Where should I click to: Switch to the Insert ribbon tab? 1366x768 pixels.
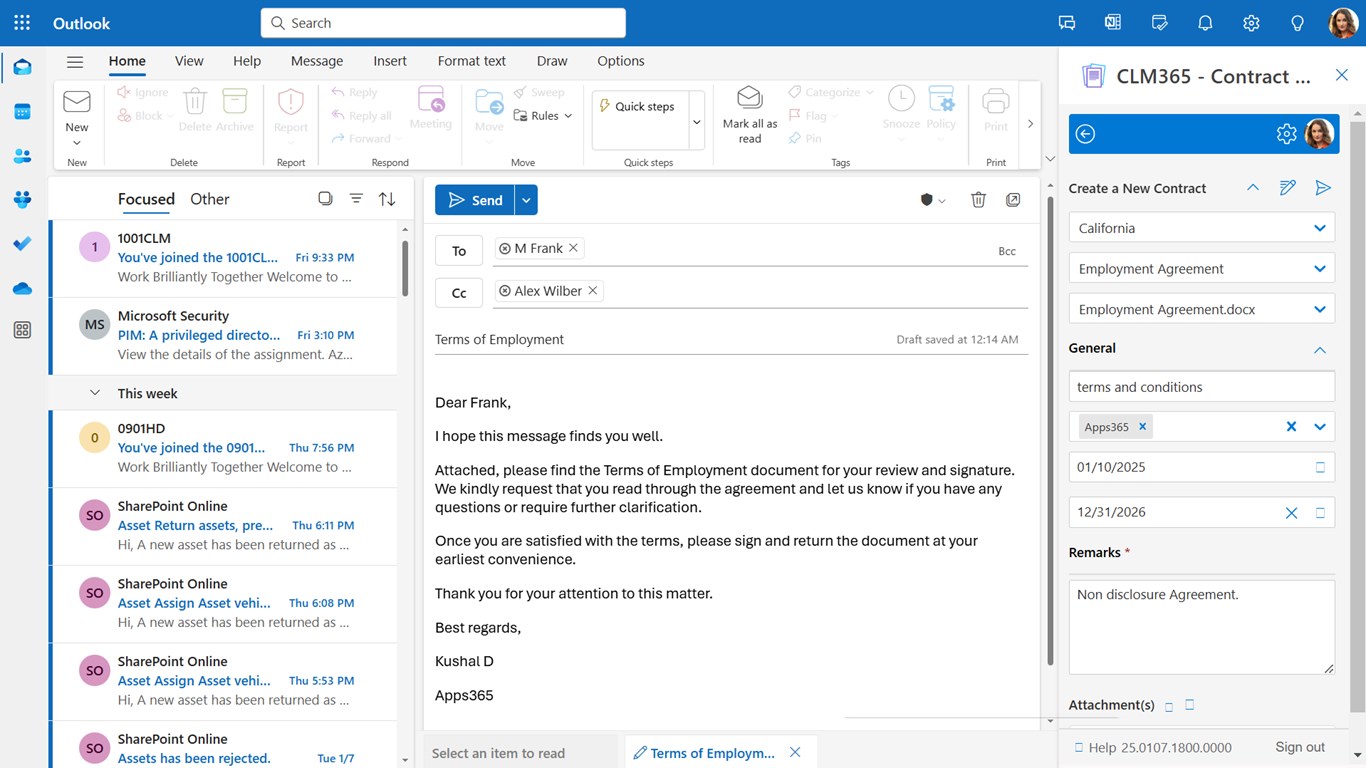(x=390, y=61)
